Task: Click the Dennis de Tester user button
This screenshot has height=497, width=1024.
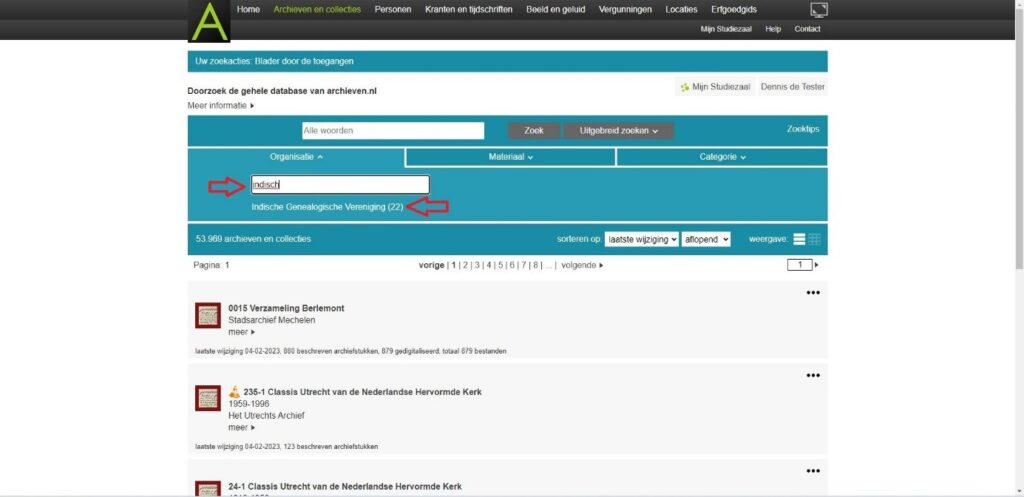Action: click(x=792, y=87)
